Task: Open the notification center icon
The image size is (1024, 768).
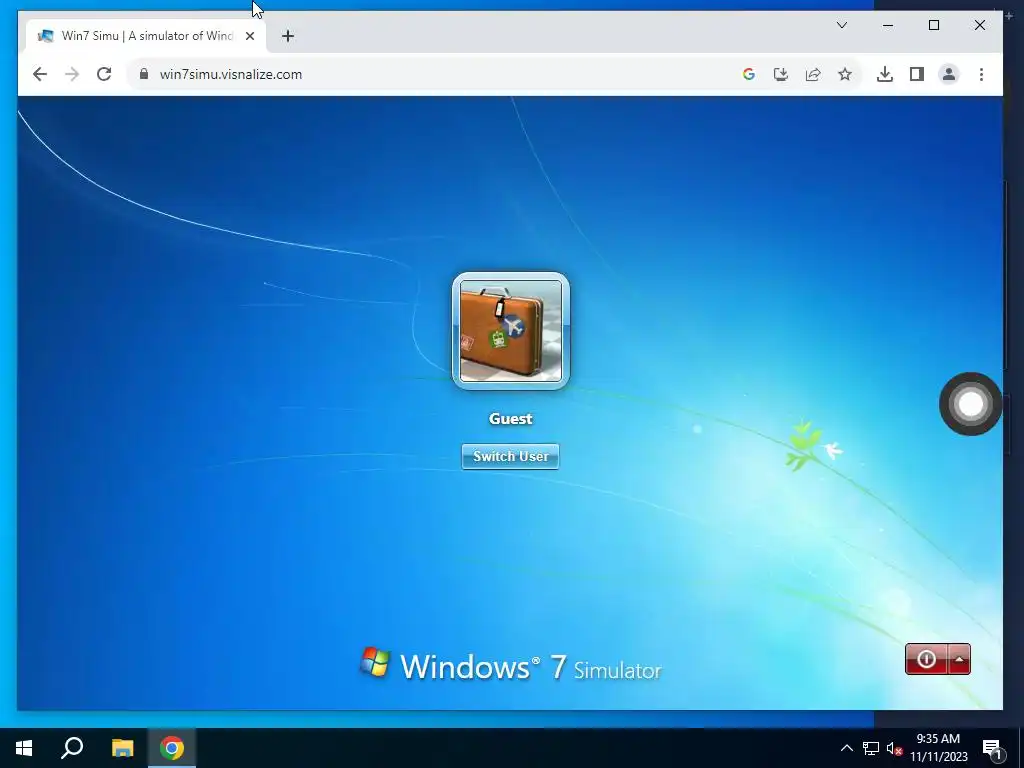Action: click(x=992, y=750)
